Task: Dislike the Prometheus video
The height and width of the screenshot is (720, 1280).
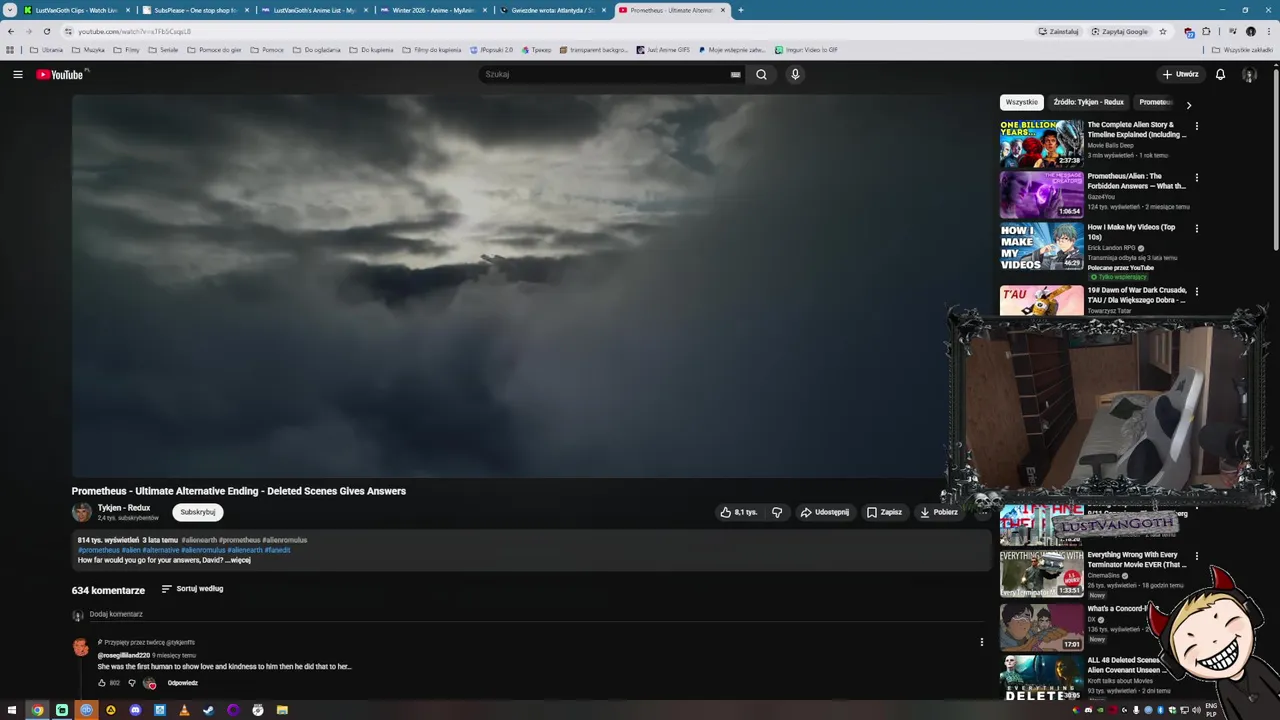Action: coord(777,512)
